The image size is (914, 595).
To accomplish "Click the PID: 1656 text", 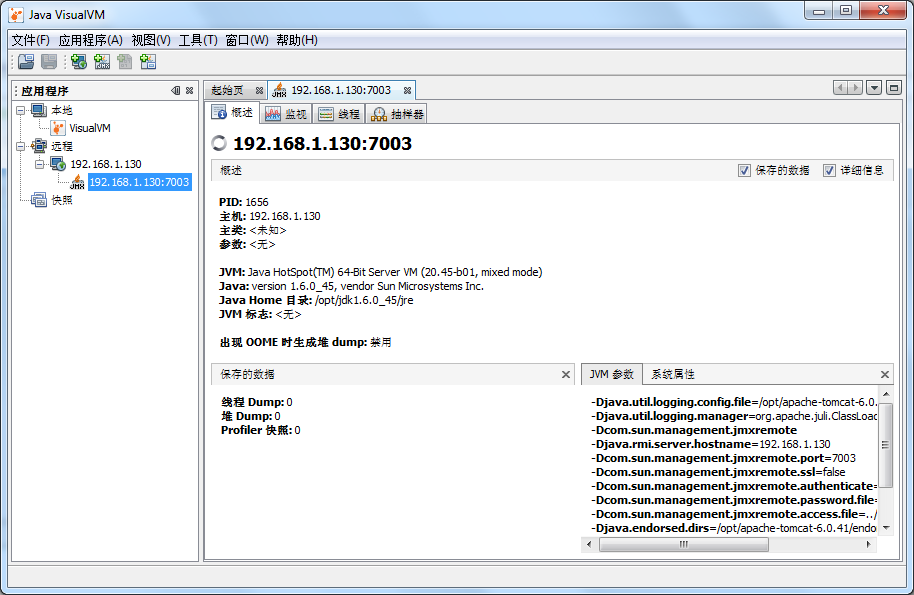I will (x=244, y=202).
